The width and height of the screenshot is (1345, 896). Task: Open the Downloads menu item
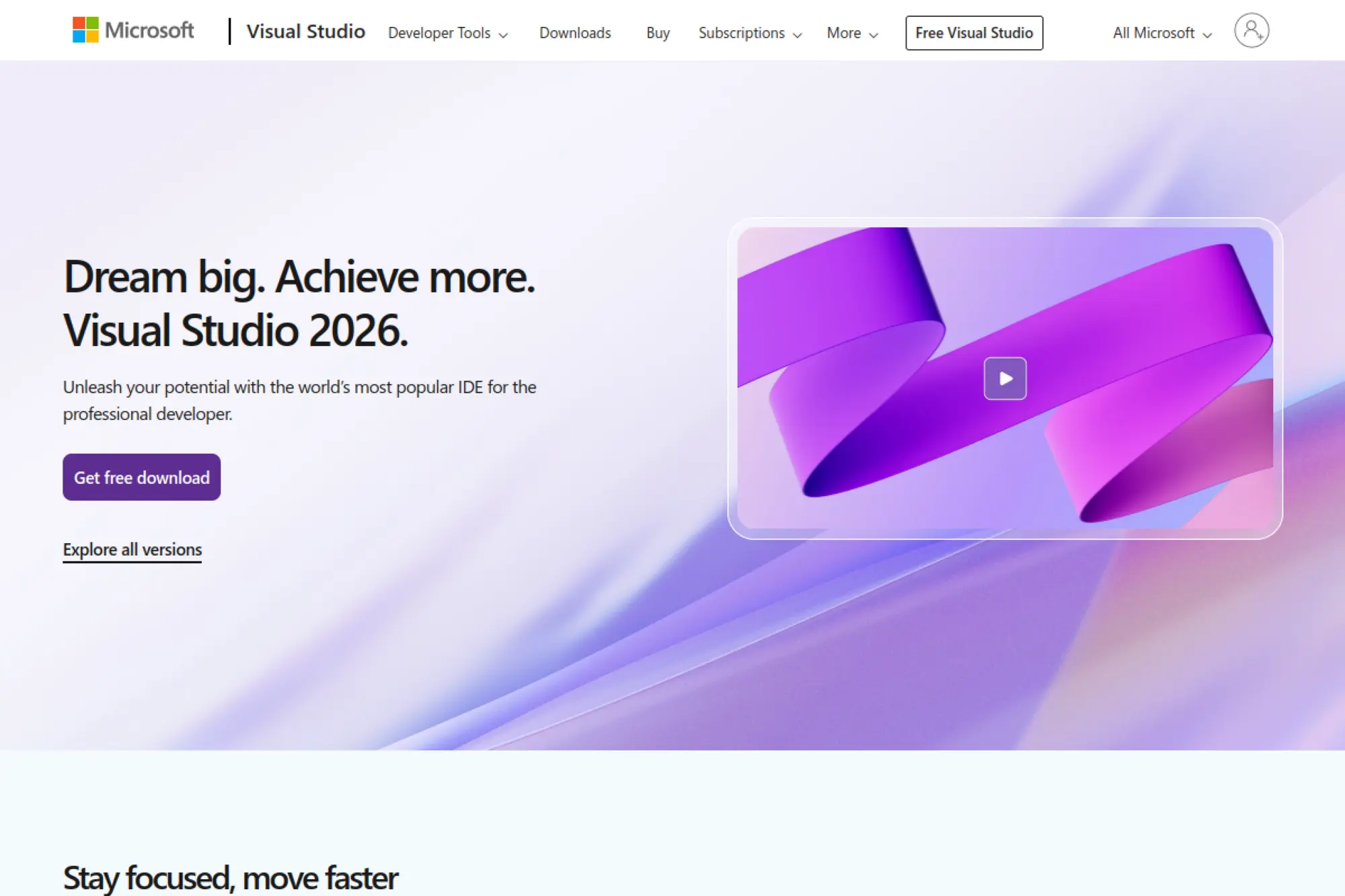(575, 33)
